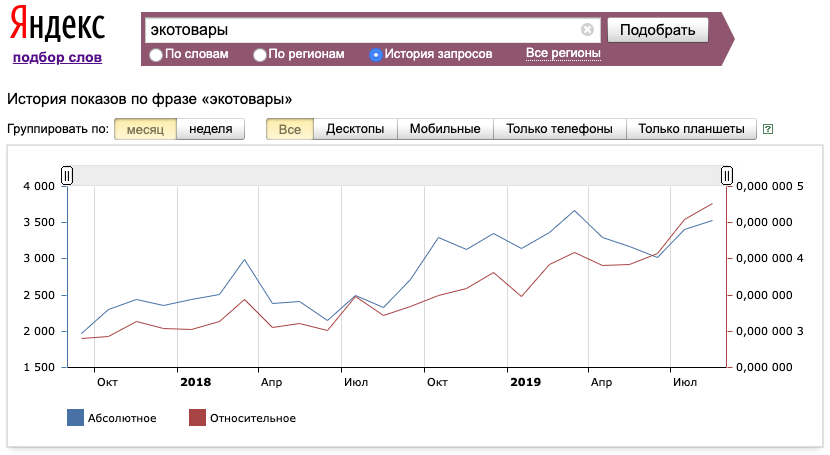Show data for Все devices
Screen dimensions: 830x455
pyautogui.click(x=290, y=129)
